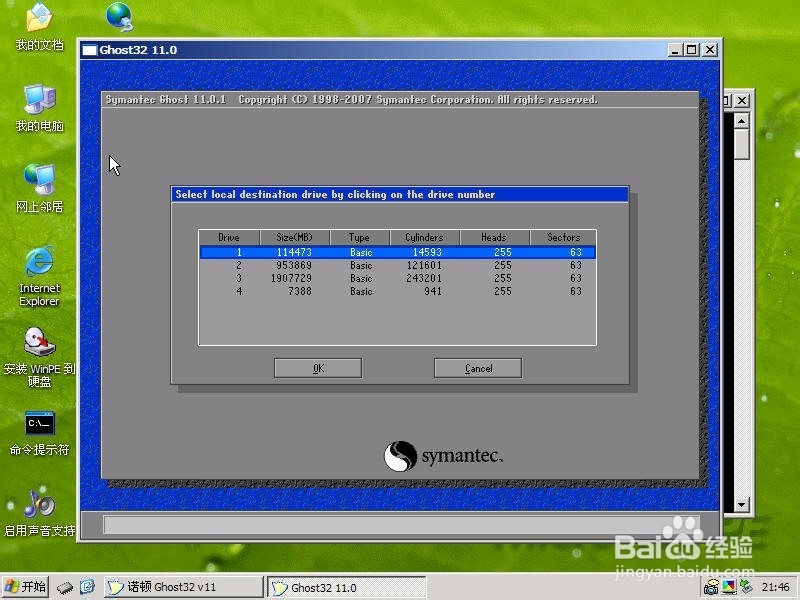Select drive 2 row with 953869 MB
The height and width of the screenshot is (600, 800).
[x=397, y=265]
